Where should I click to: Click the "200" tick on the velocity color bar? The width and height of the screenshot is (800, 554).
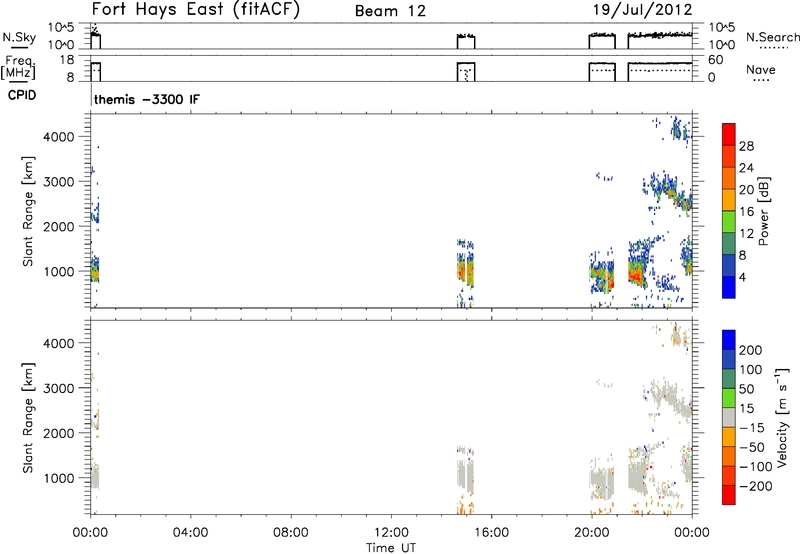(x=751, y=350)
